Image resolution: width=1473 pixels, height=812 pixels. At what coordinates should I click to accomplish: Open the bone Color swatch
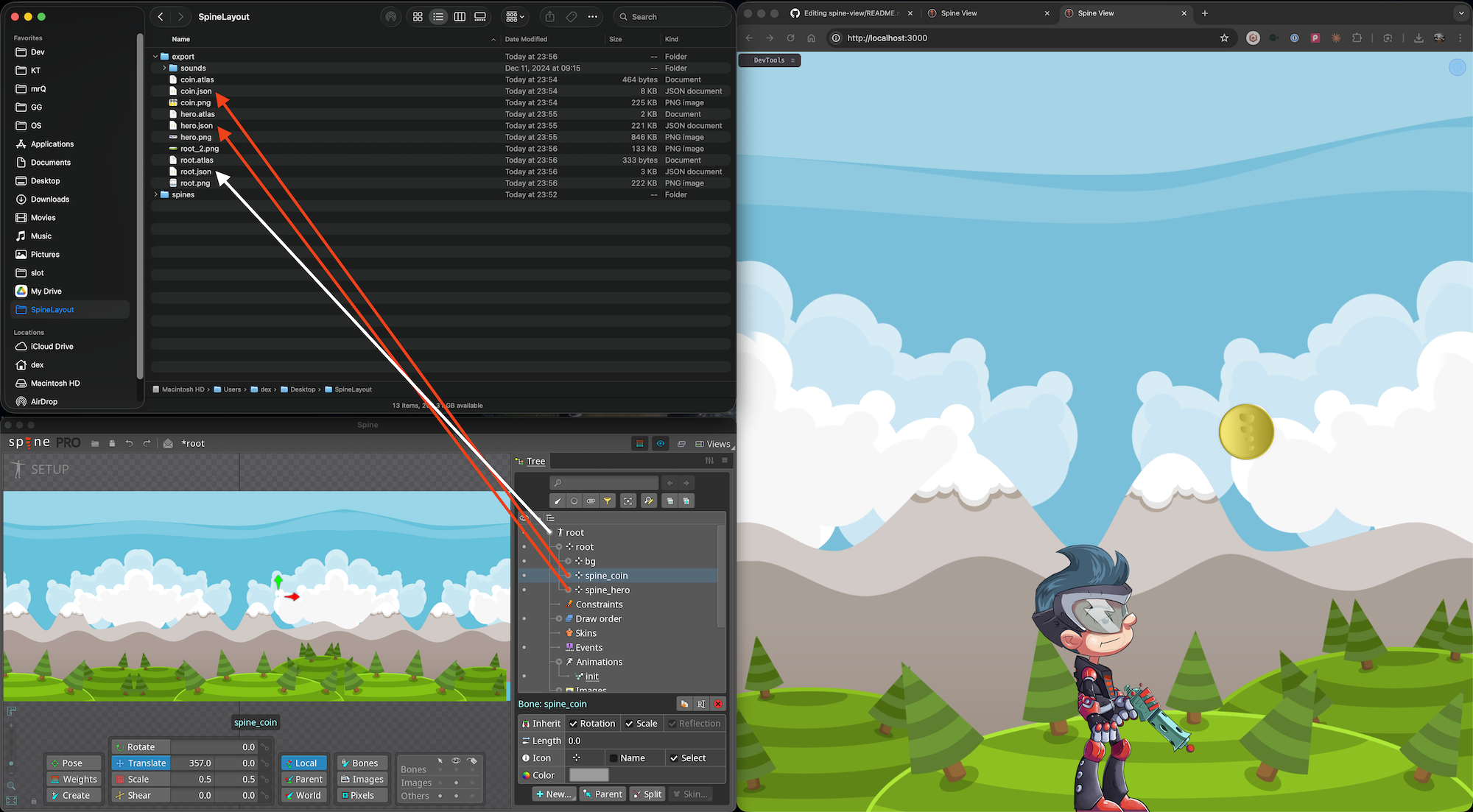tap(588, 775)
